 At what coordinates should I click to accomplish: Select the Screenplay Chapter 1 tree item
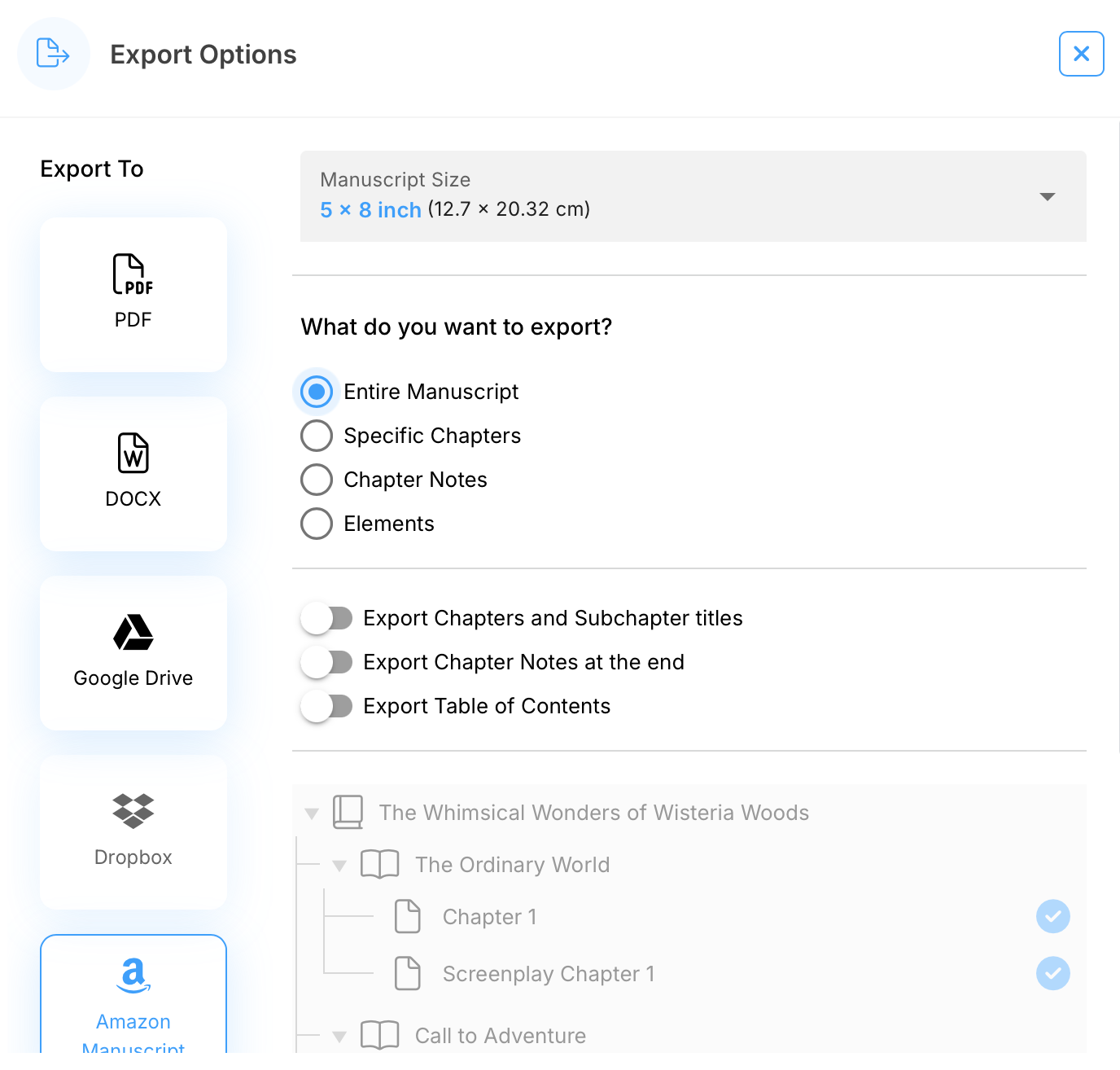[x=548, y=974]
